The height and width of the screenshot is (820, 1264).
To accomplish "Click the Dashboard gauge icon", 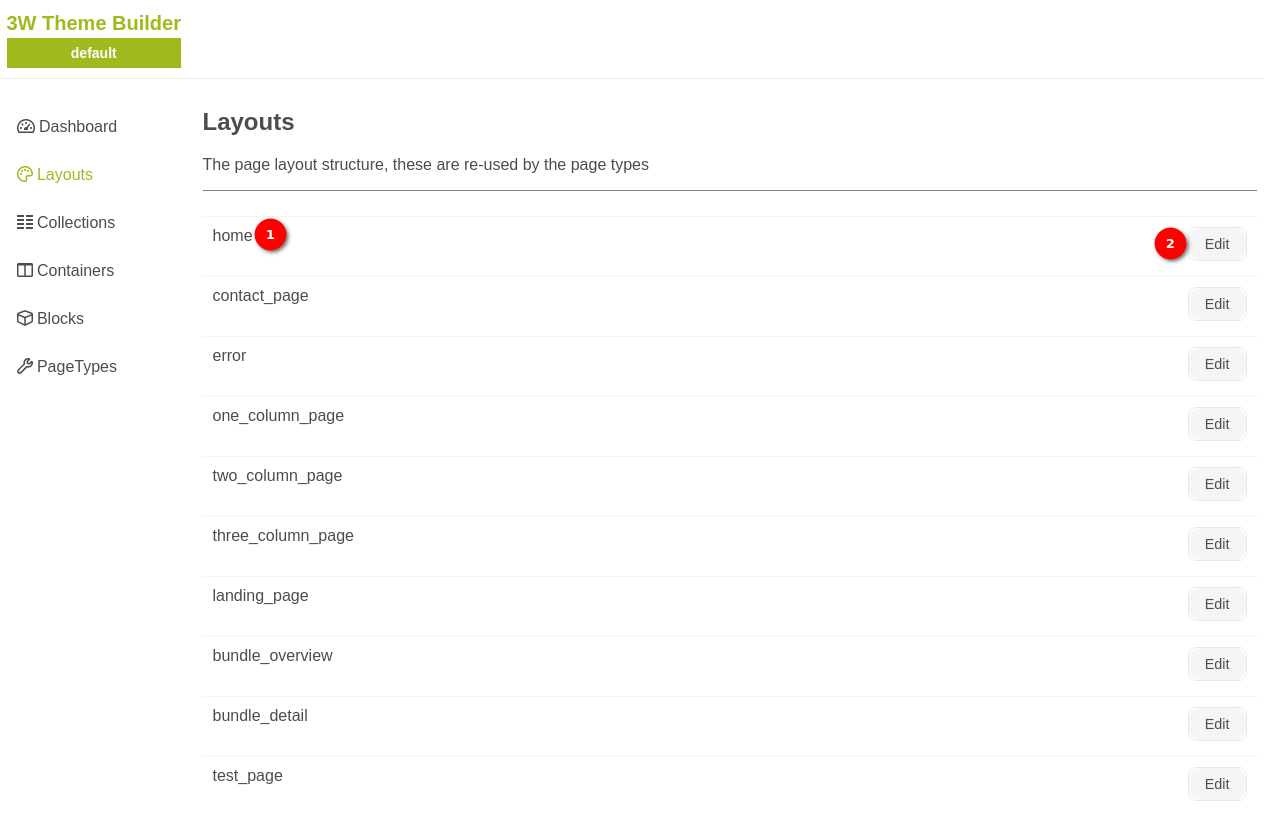I will (x=26, y=126).
